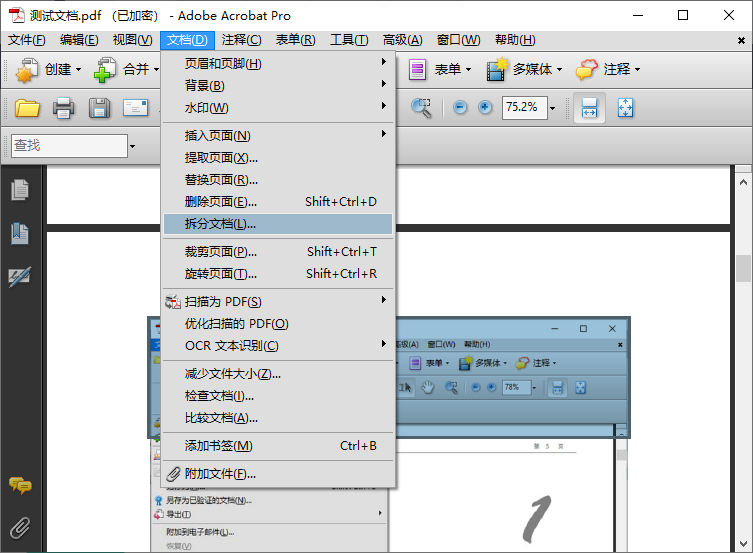Click the vertical scrollbar up arrow

click(743, 182)
